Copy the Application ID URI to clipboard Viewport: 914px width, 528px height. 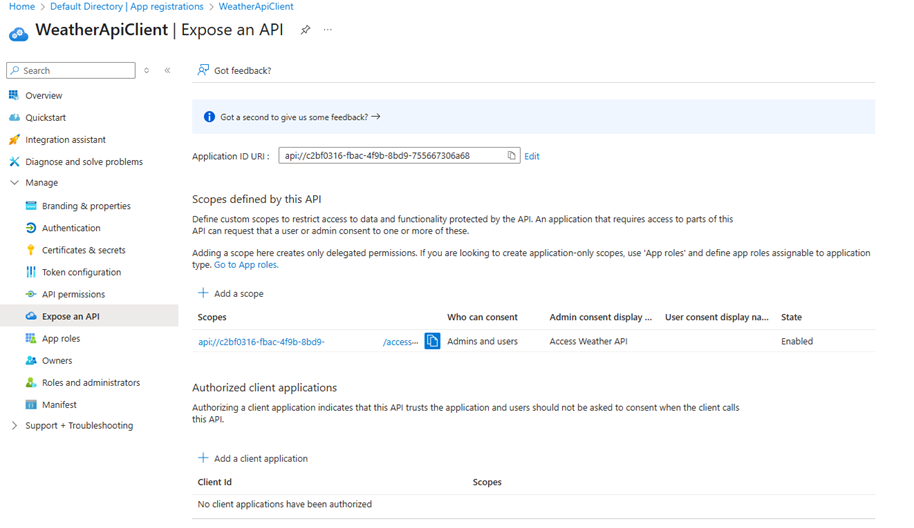click(511, 156)
